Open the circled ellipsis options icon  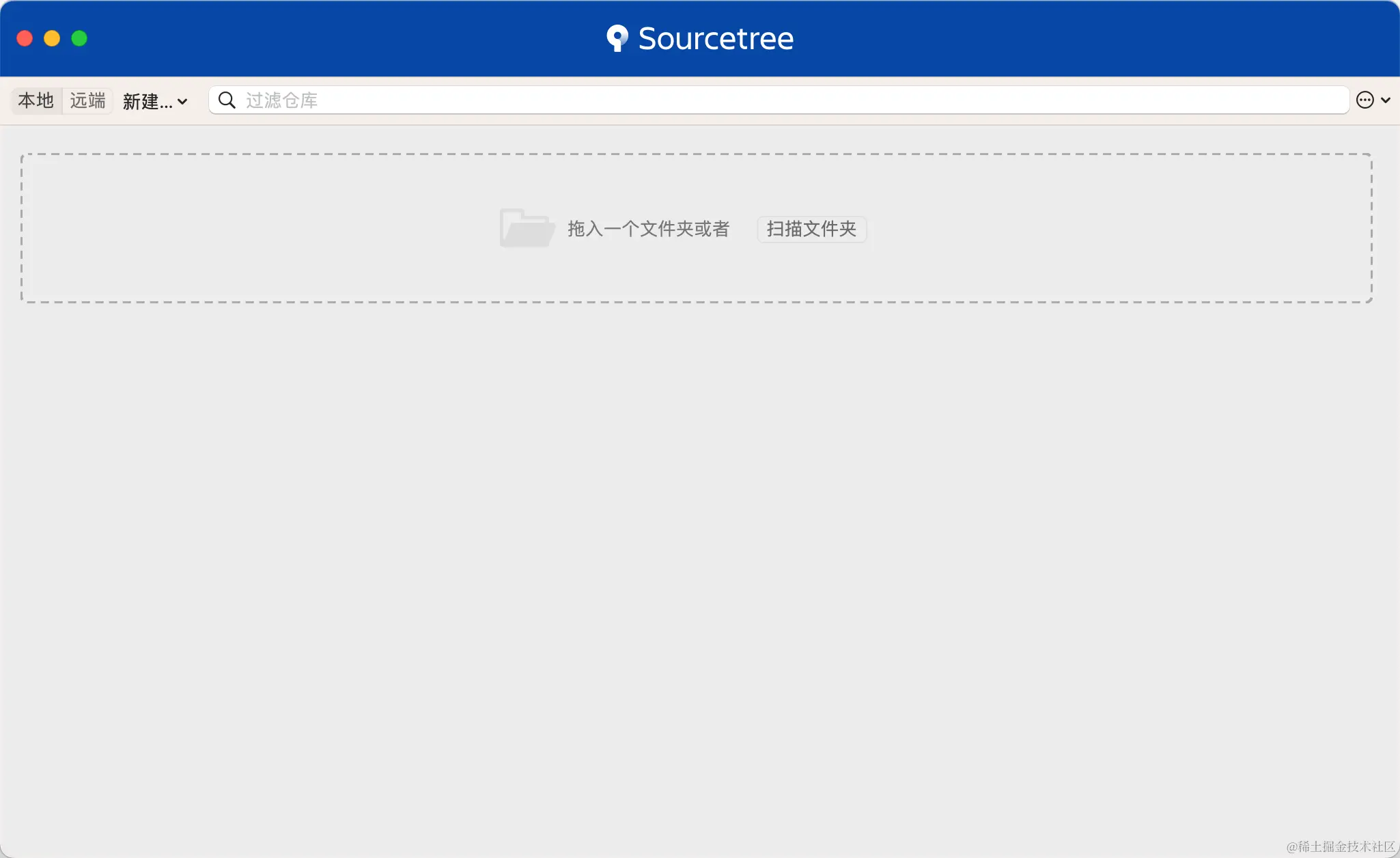(x=1364, y=100)
